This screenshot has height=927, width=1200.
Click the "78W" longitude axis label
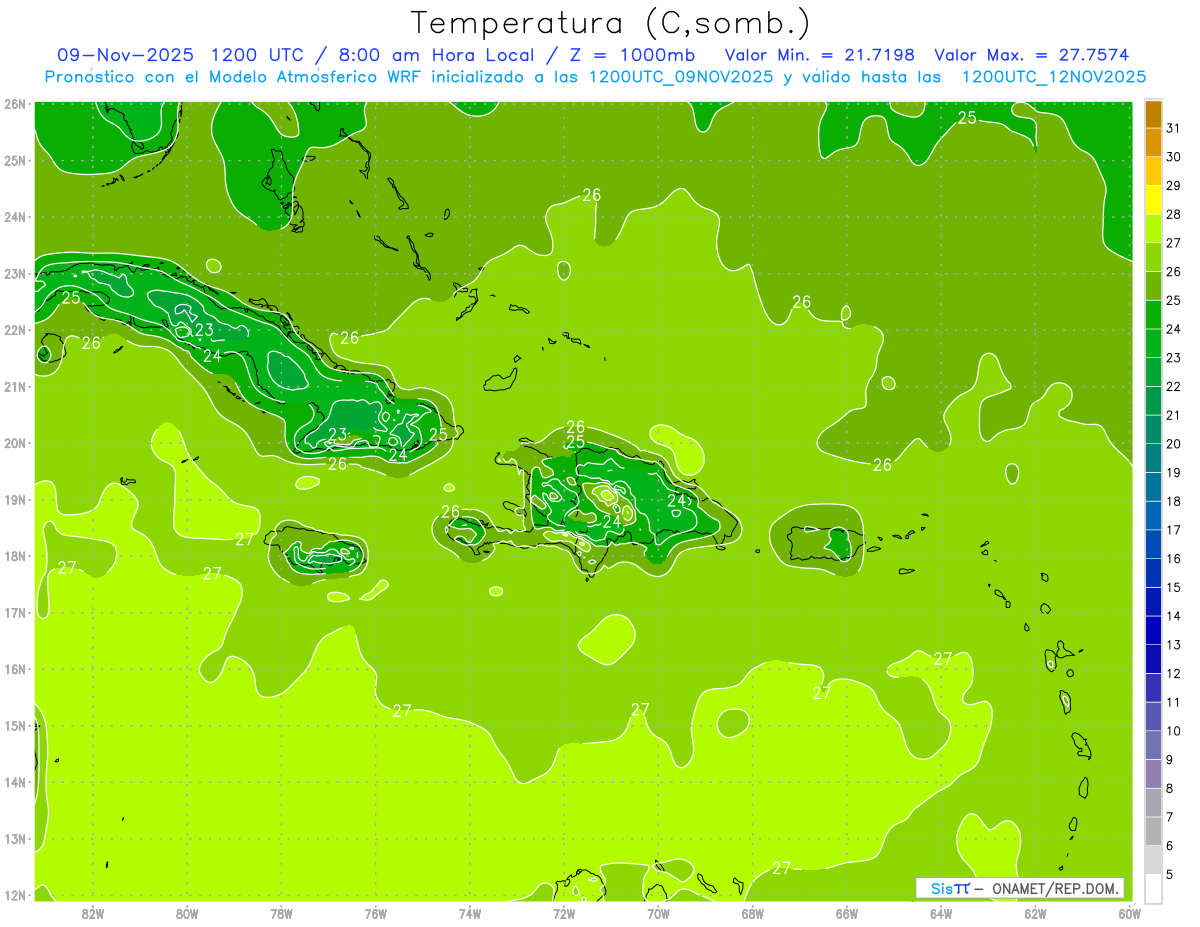pos(281,913)
